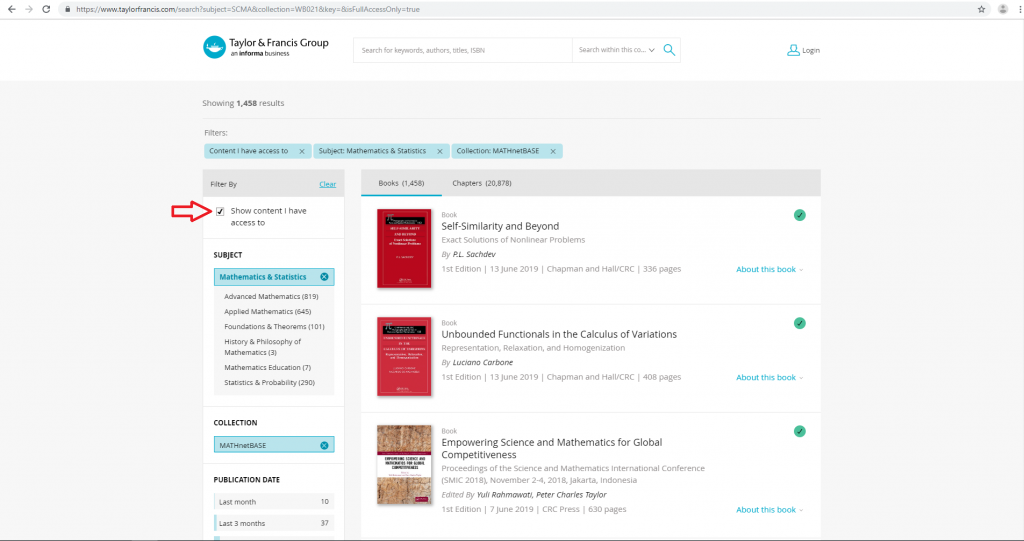Uncheck 'Show content I have access to'
This screenshot has width=1024, height=541.
(x=220, y=211)
